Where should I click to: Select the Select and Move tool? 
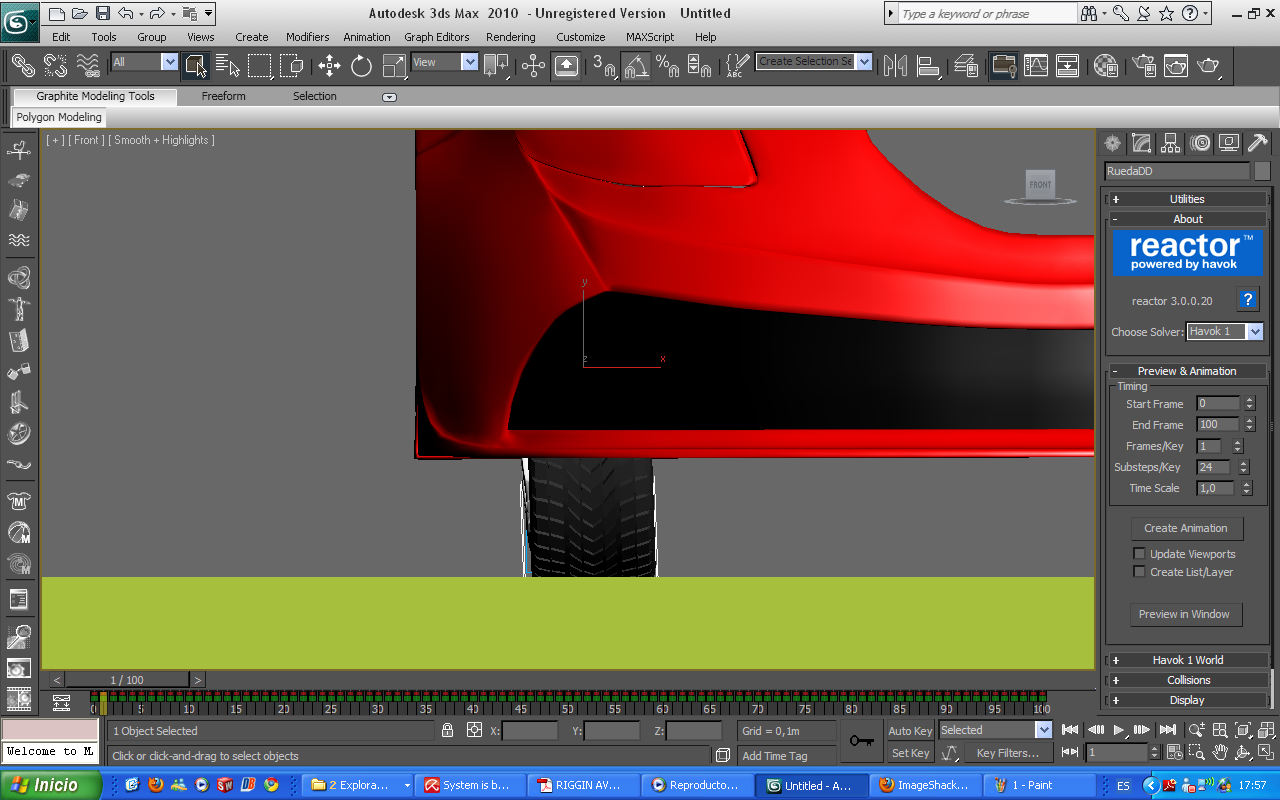point(329,66)
